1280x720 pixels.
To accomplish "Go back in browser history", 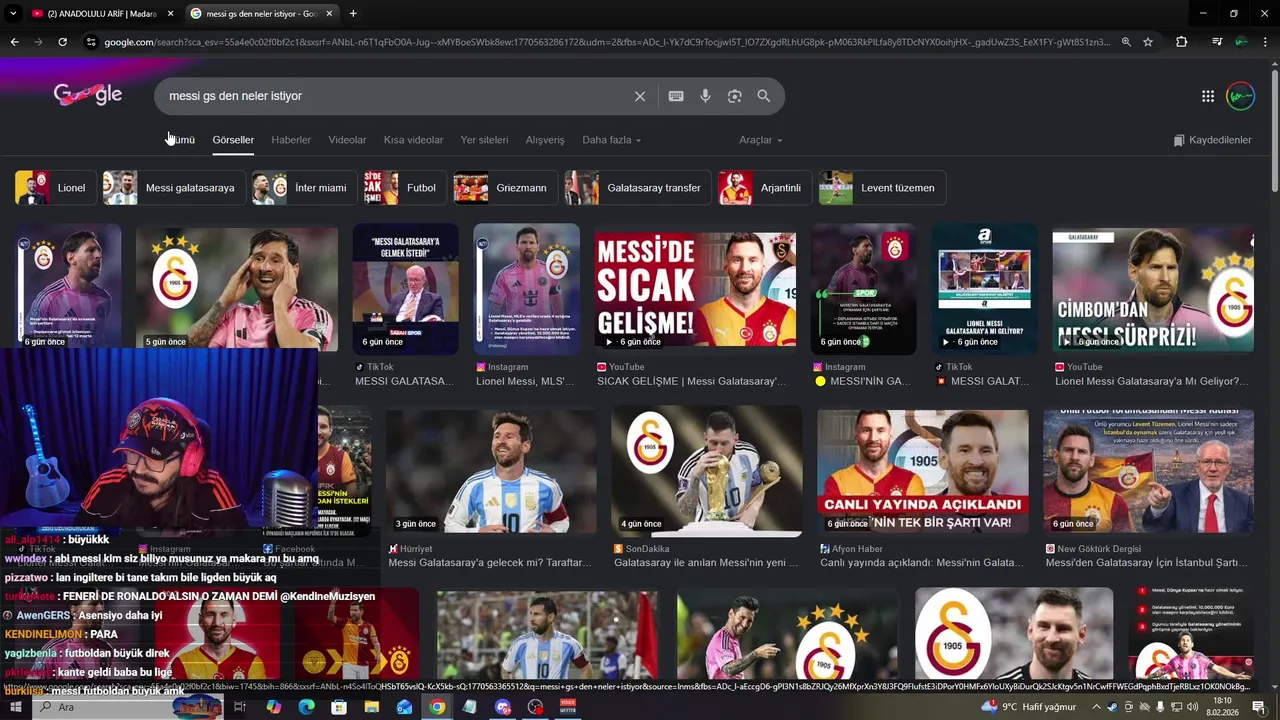I will (x=14, y=42).
